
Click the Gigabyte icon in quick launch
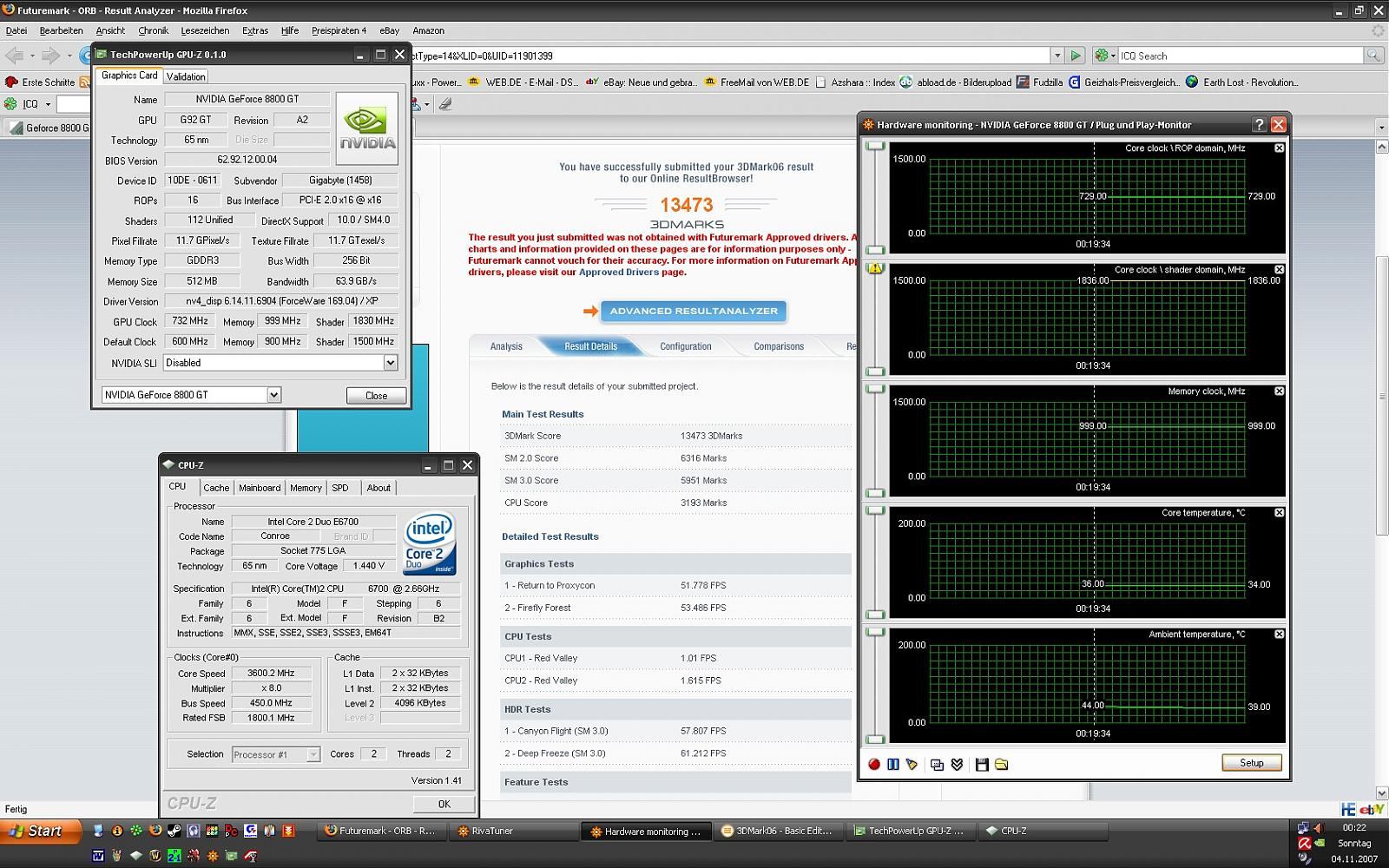click(x=250, y=831)
